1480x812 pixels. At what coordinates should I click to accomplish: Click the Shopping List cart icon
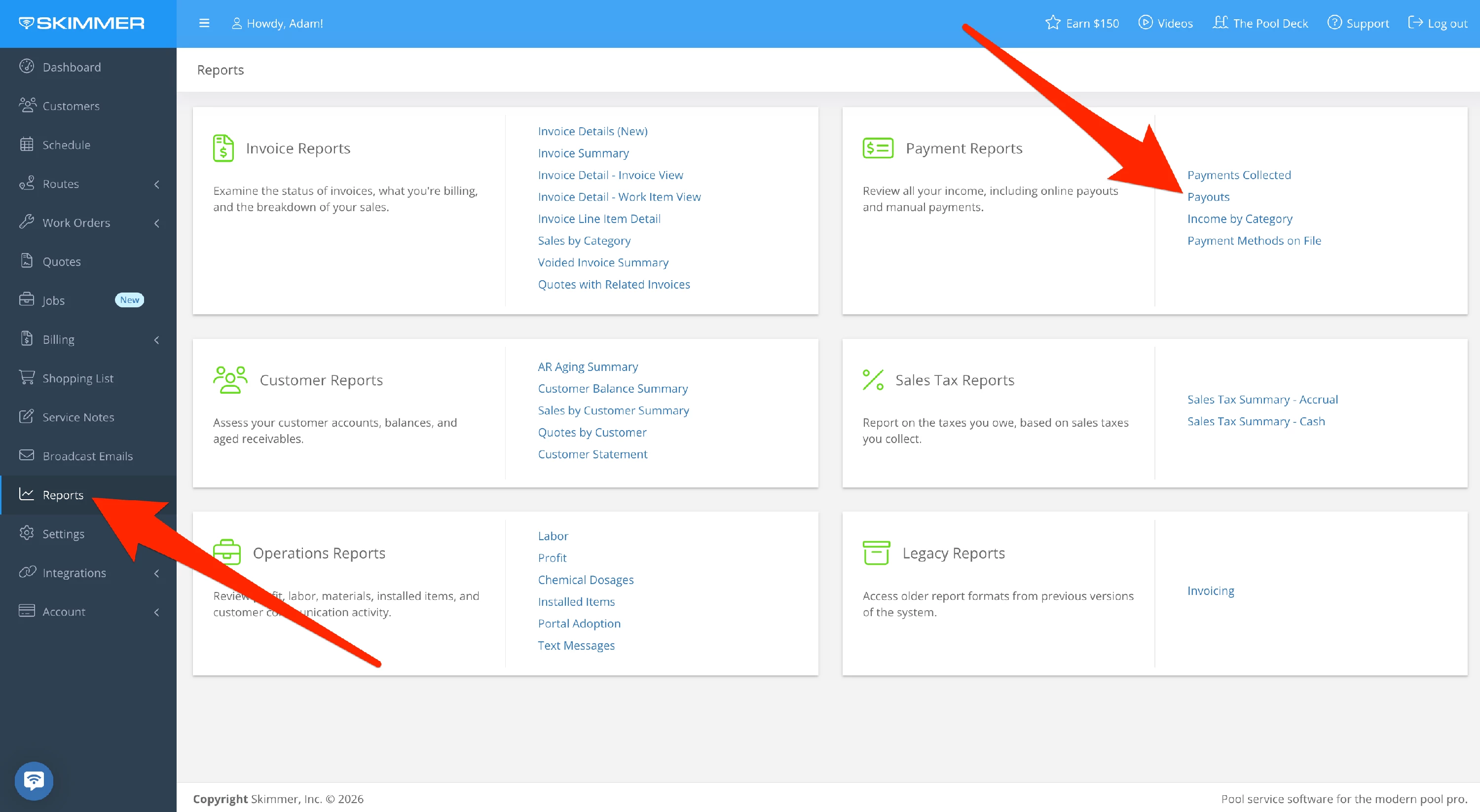click(27, 377)
